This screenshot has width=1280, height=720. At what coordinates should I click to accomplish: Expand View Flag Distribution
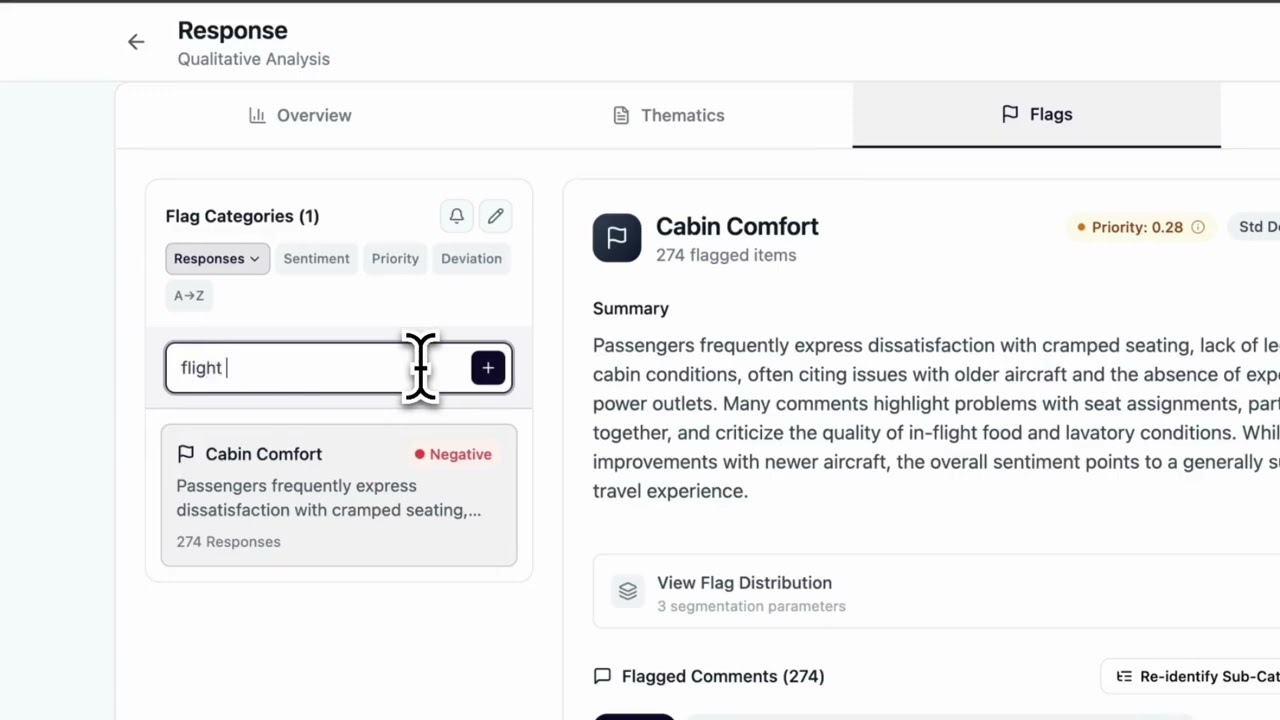744,583
